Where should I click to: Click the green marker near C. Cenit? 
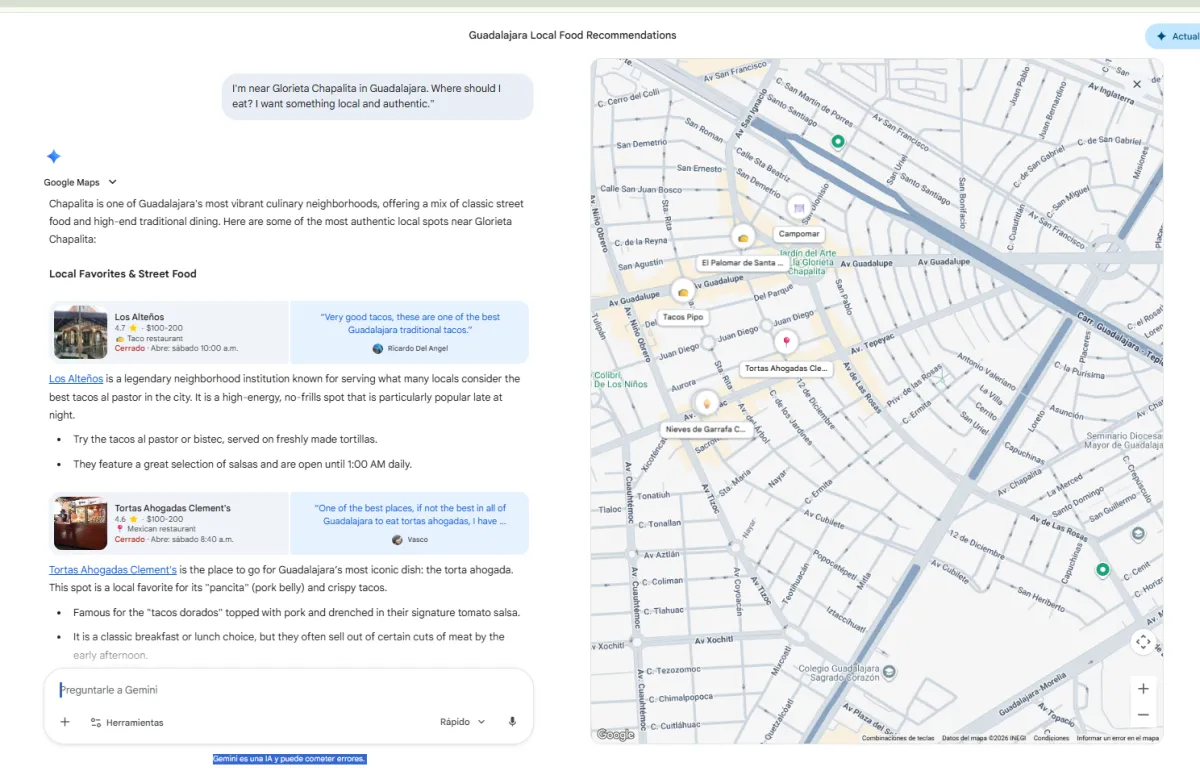1103,570
